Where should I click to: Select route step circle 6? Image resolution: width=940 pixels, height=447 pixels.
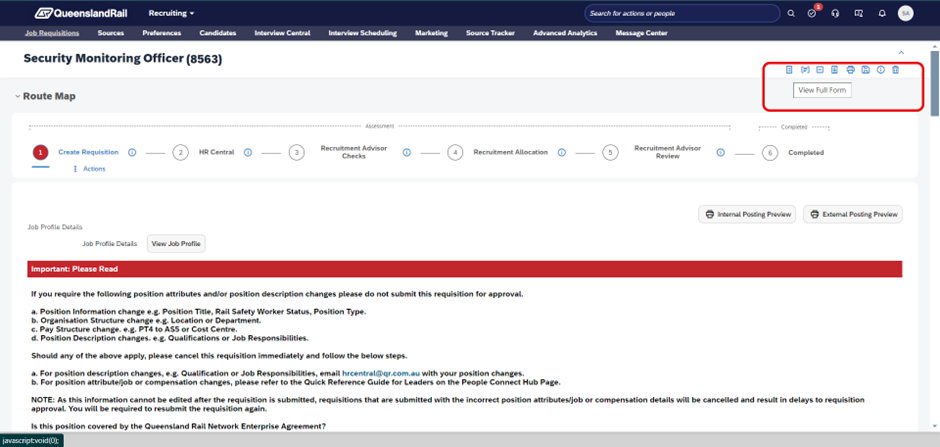pos(770,153)
